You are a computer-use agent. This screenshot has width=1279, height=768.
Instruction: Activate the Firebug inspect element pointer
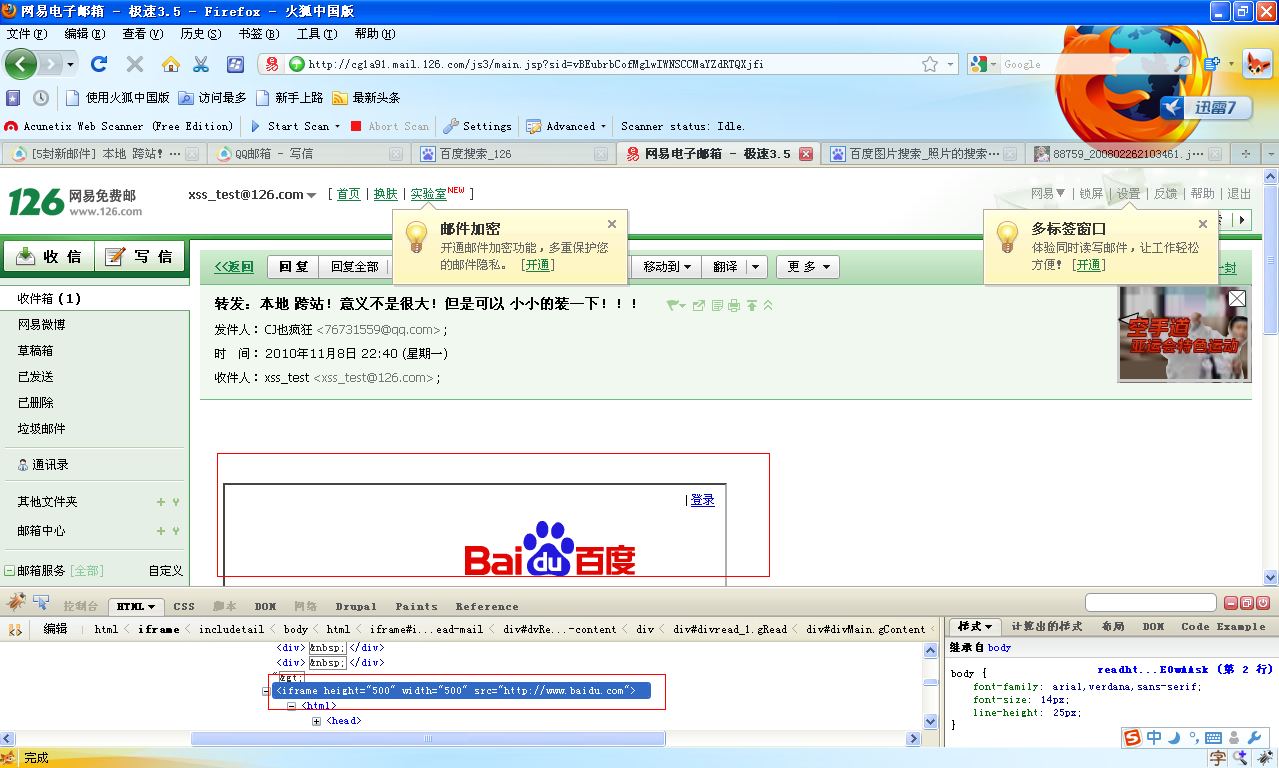pos(42,603)
